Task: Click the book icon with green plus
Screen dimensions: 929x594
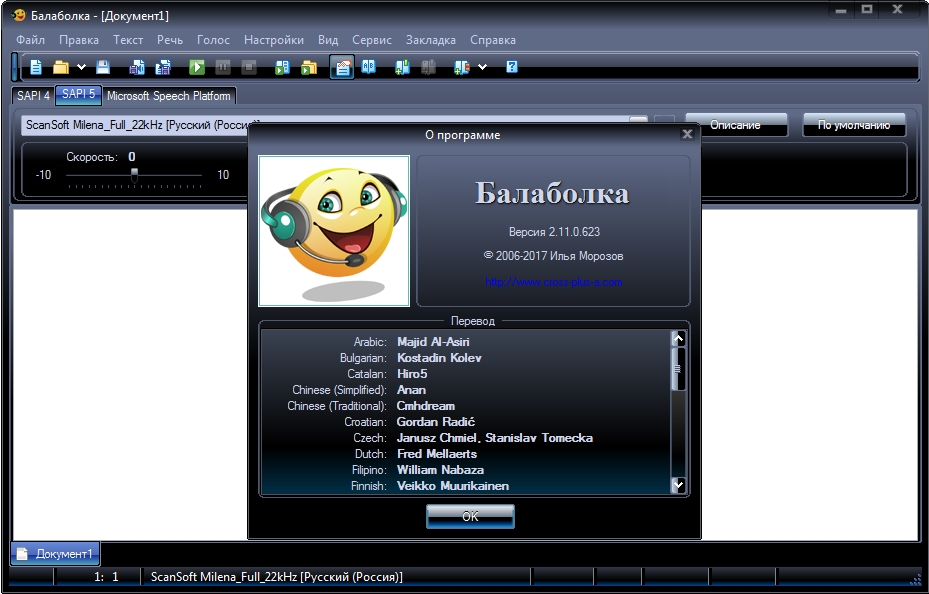Action: click(402, 67)
